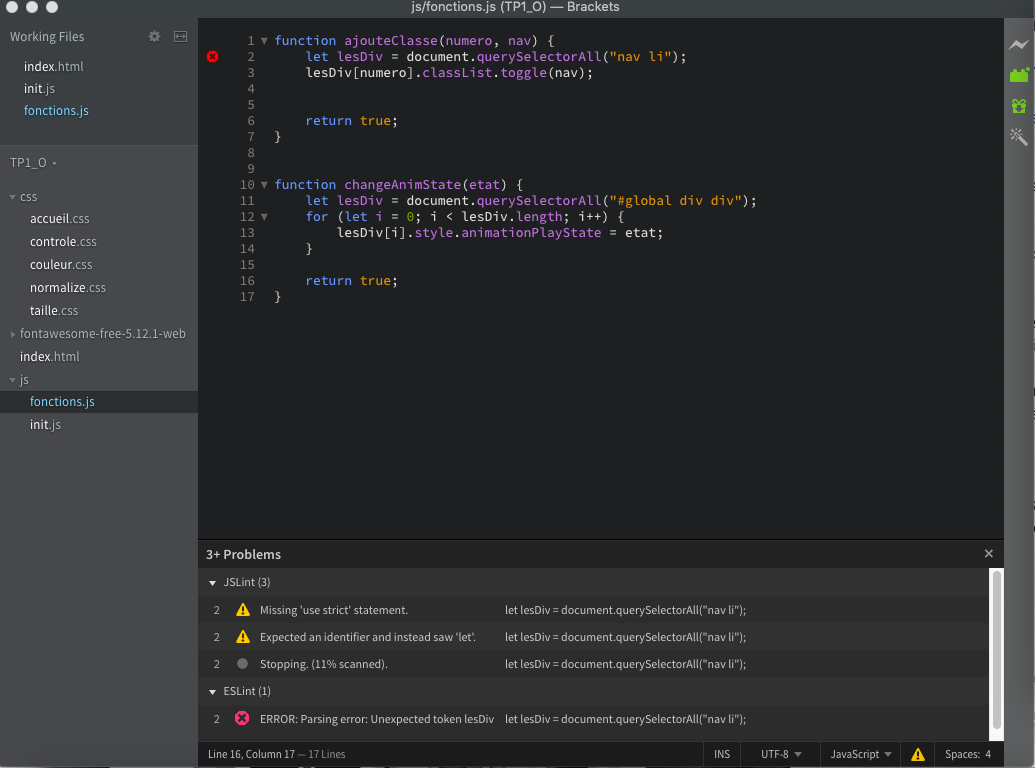Image resolution: width=1035 pixels, height=768 pixels.
Task: Click the status bar warning triangle icon
Action: [x=918, y=754]
